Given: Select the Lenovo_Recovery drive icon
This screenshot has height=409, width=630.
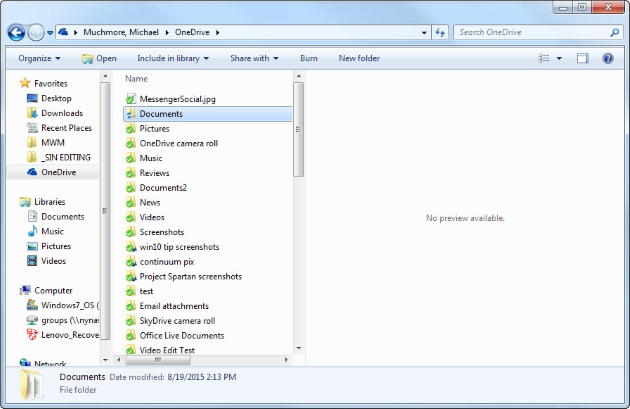Looking at the screenshot, I should click(x=32, y=335).
